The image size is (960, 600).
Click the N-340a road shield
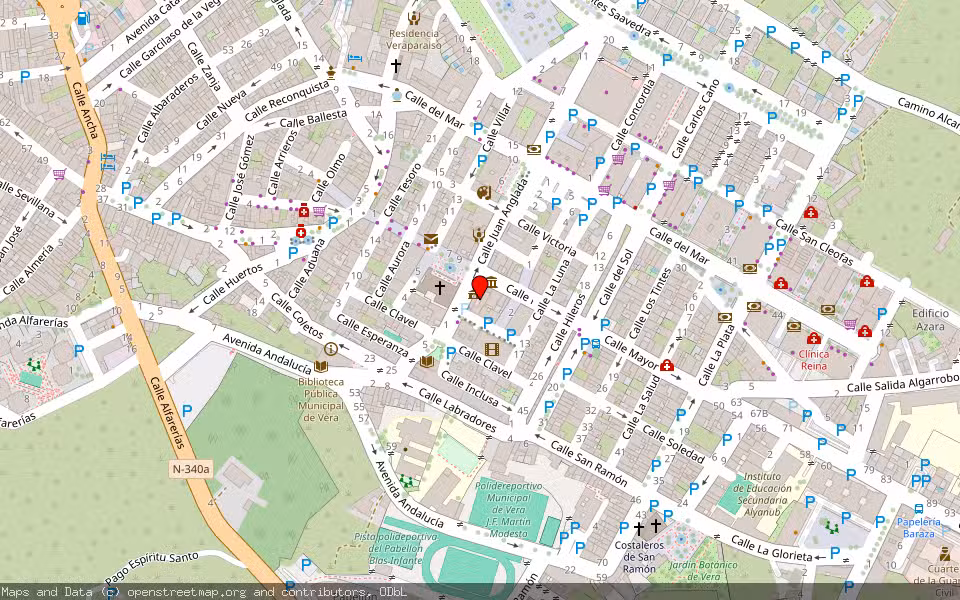pos(190,470)
